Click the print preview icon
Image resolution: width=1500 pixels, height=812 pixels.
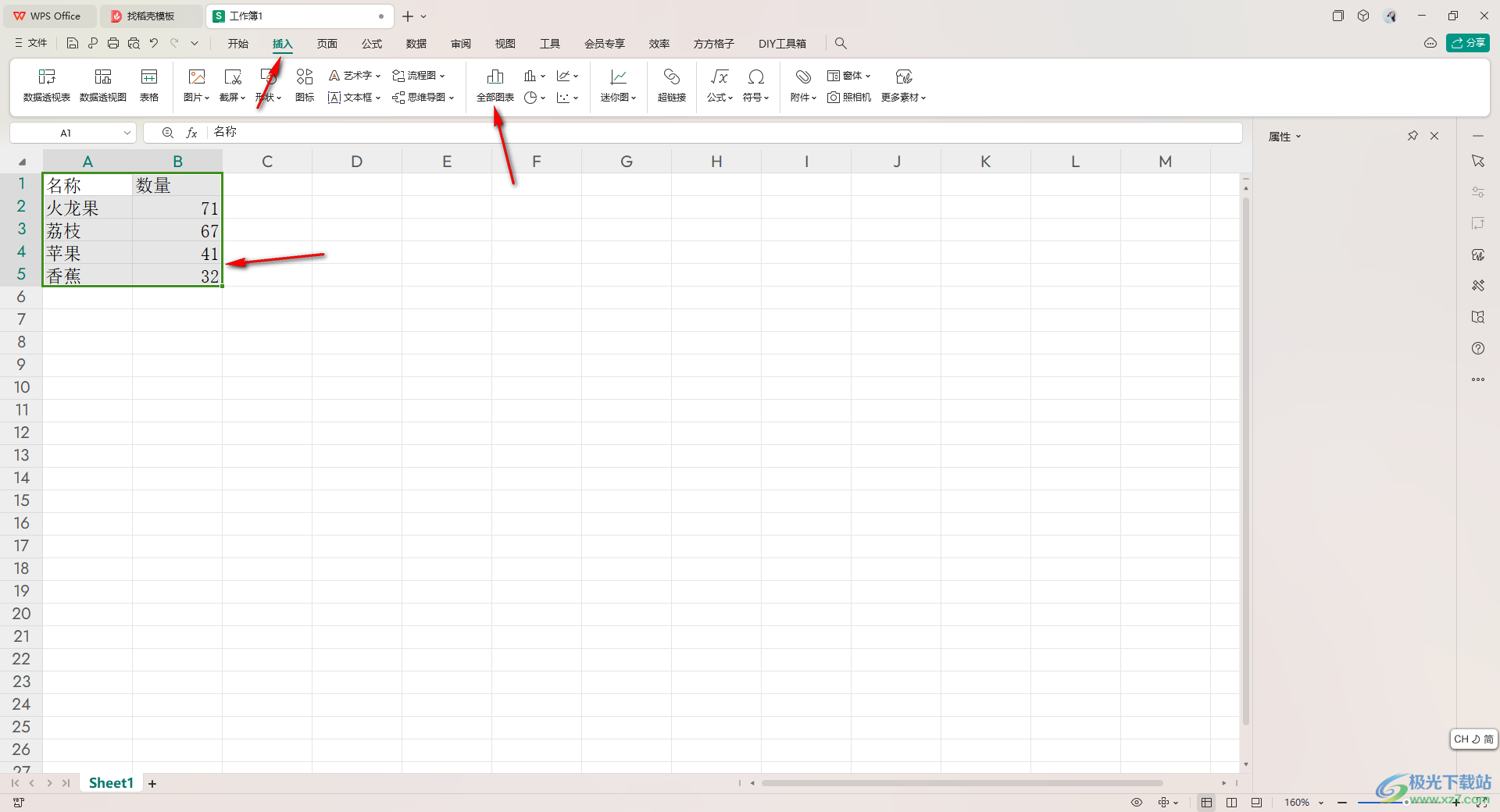coord(134,44)
